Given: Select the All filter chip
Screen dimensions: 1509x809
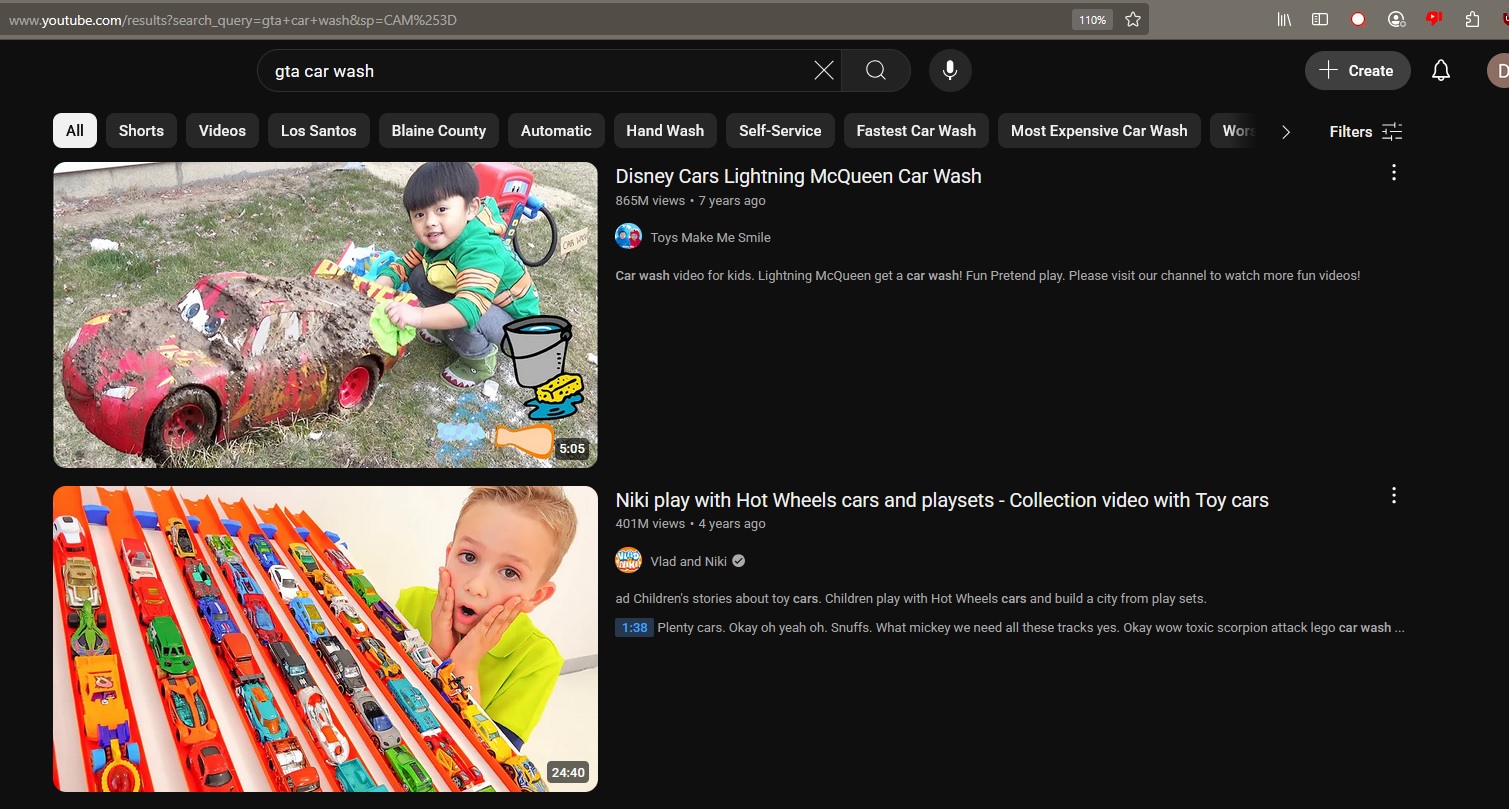Looking at the screenshot, I should (x=75, y=131).
